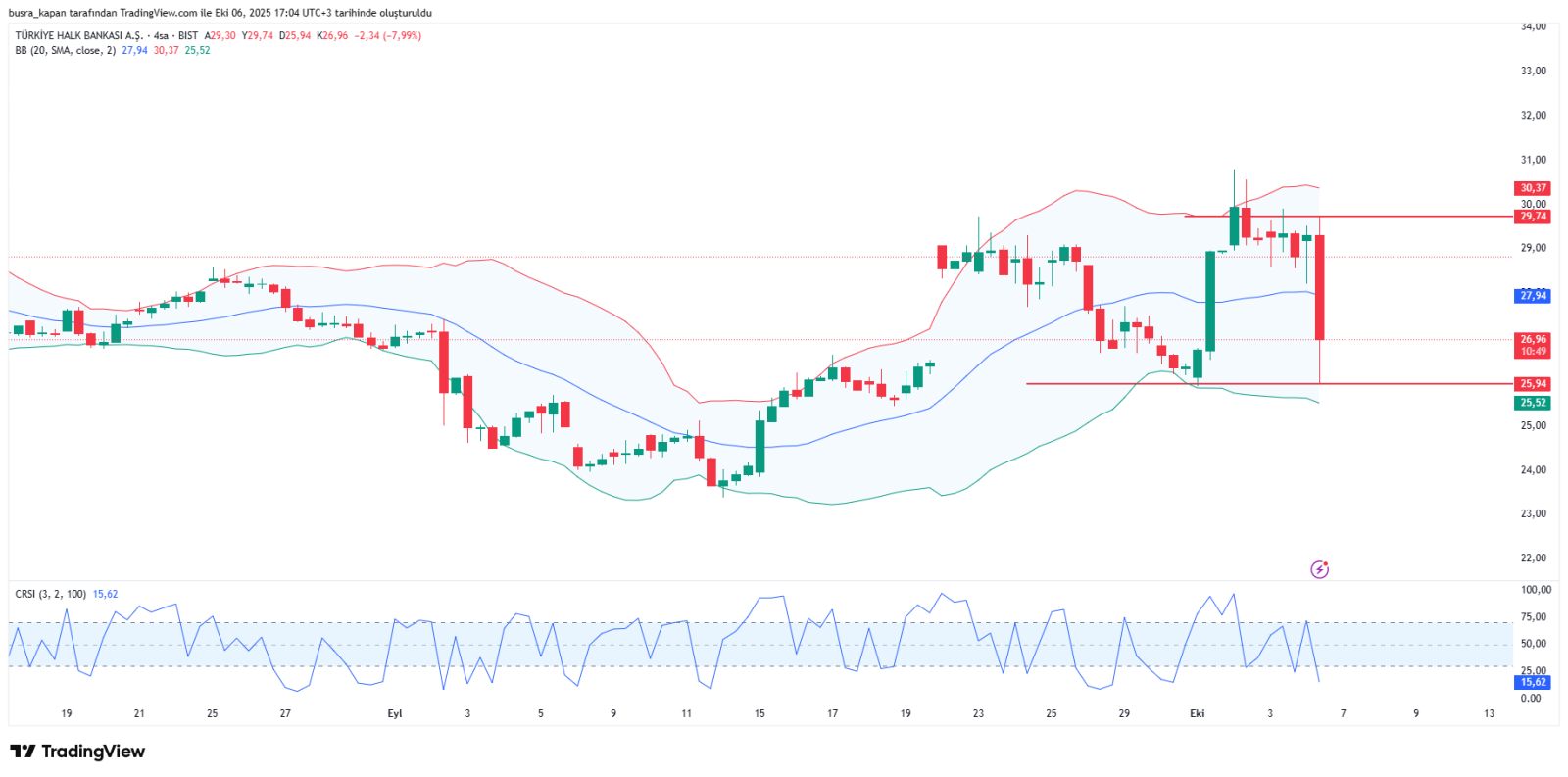Image resolution: width=1568 pixels, height=777 pixels.
Task: Click the TÜRKİYE HALK BANKASI A.Ş. symbol title
Action: (x=78, y=35)
